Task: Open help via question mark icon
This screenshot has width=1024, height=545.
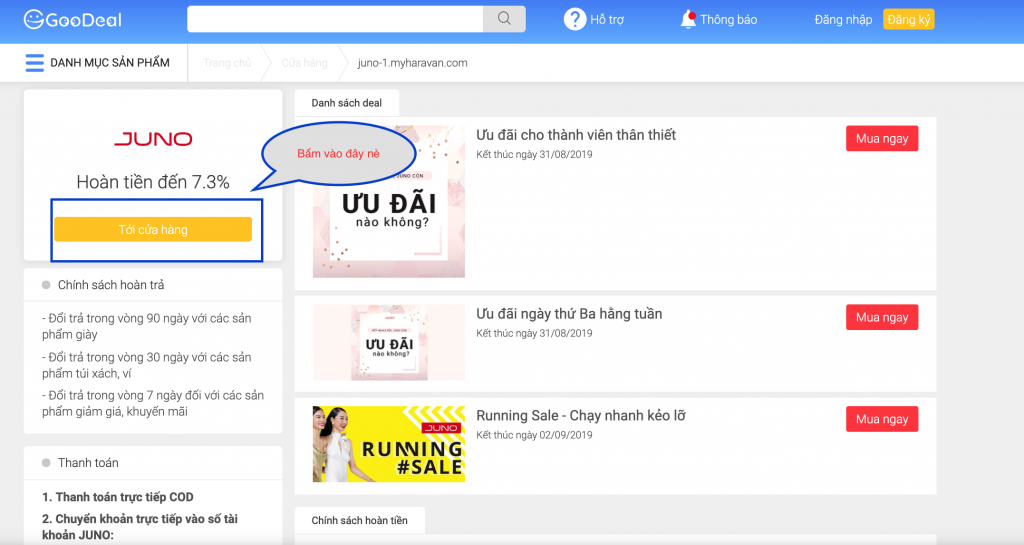Action: (575, 20)
